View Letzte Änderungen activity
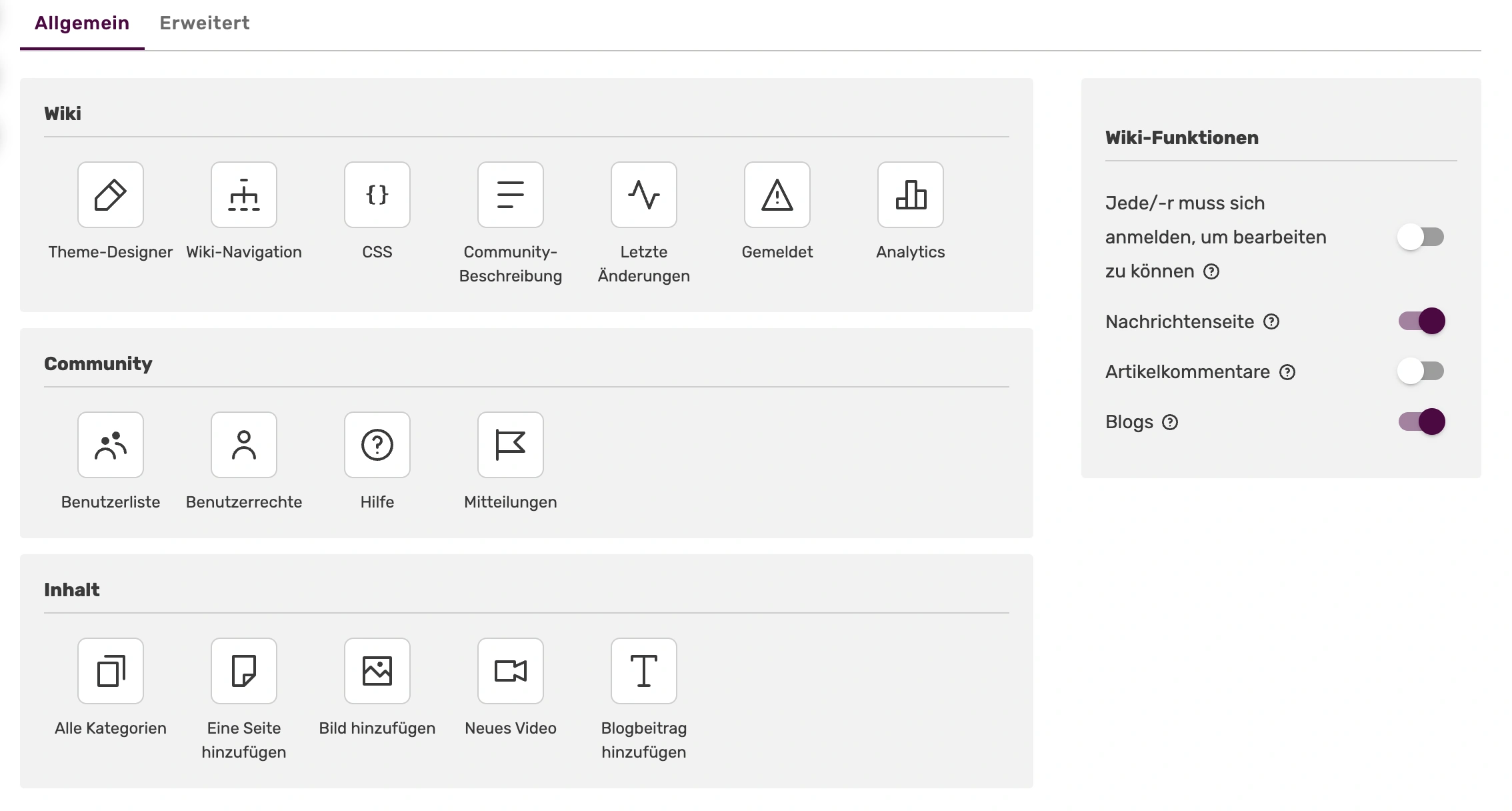This screenshot has height=811, width=1512. (644, 195)
